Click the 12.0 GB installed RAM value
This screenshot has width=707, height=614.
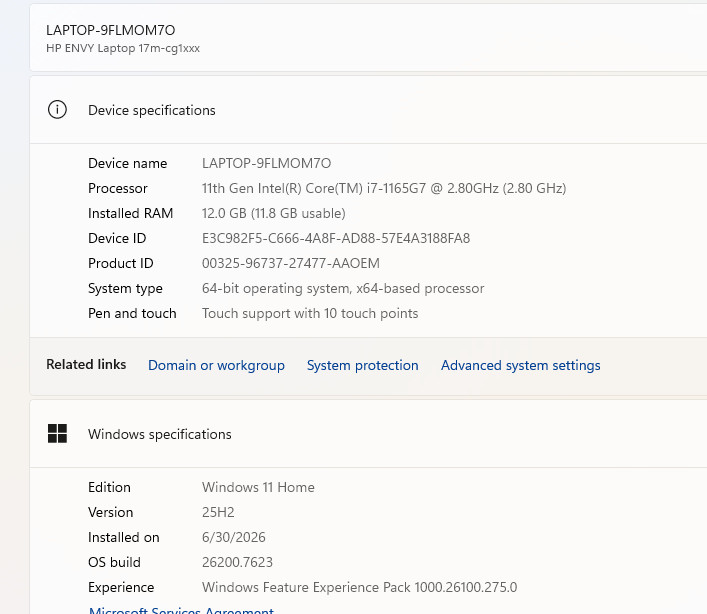tap(274, 213)
